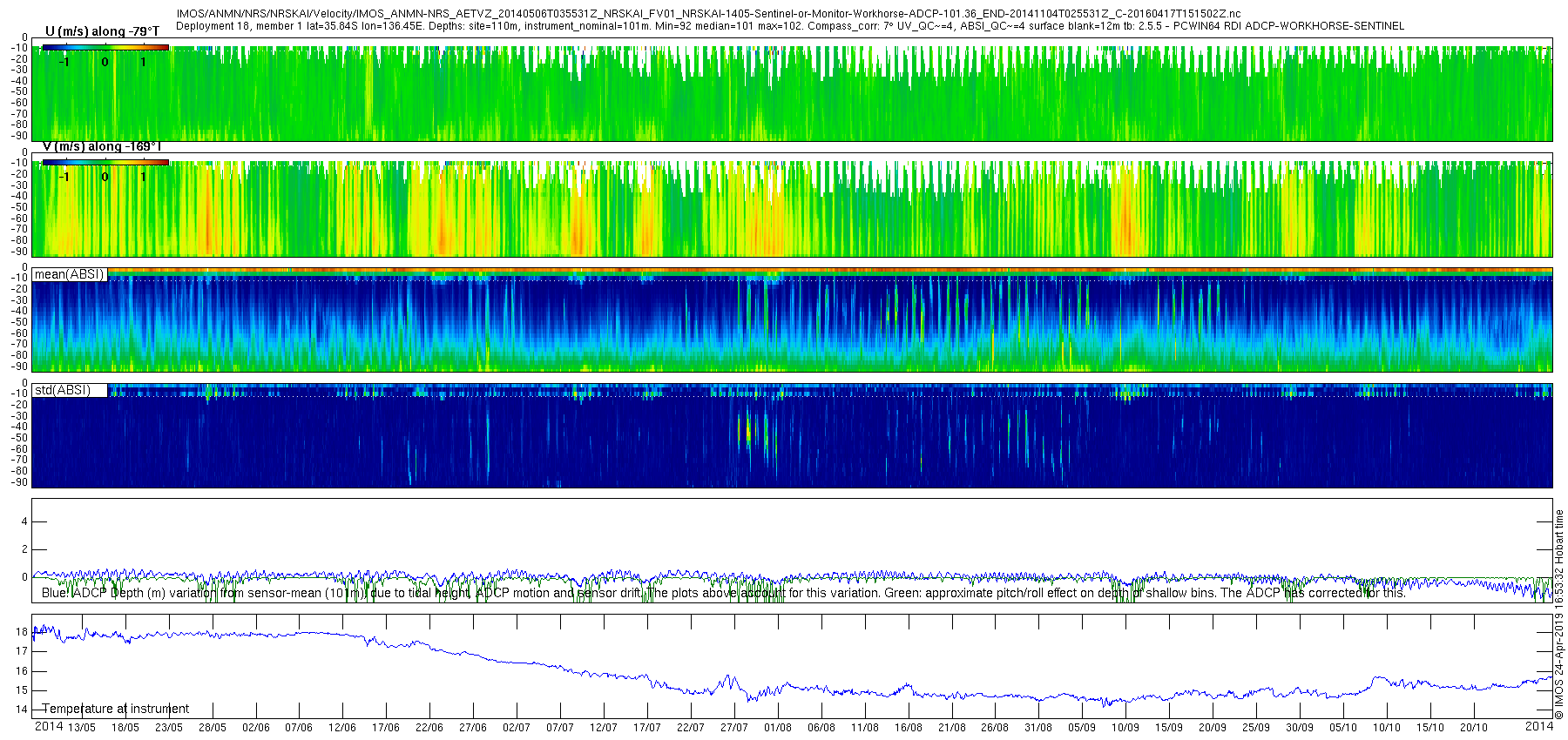Click the '18/05' date tick label
The height and width of the screenshot is (740, 1568).
125,727
